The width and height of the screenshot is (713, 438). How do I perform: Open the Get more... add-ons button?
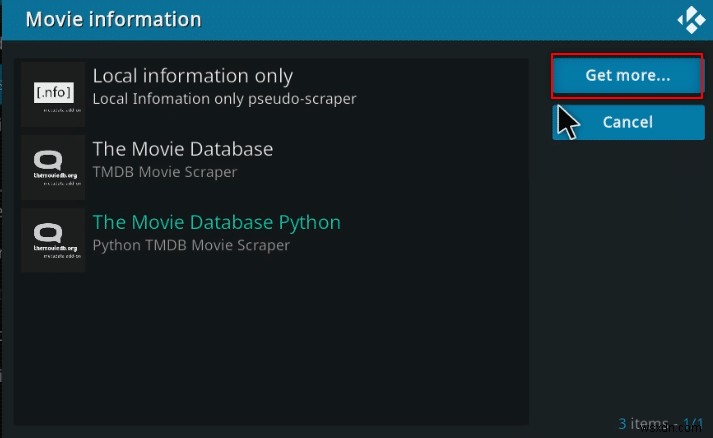pyautogui.click(x=628, y=76)
